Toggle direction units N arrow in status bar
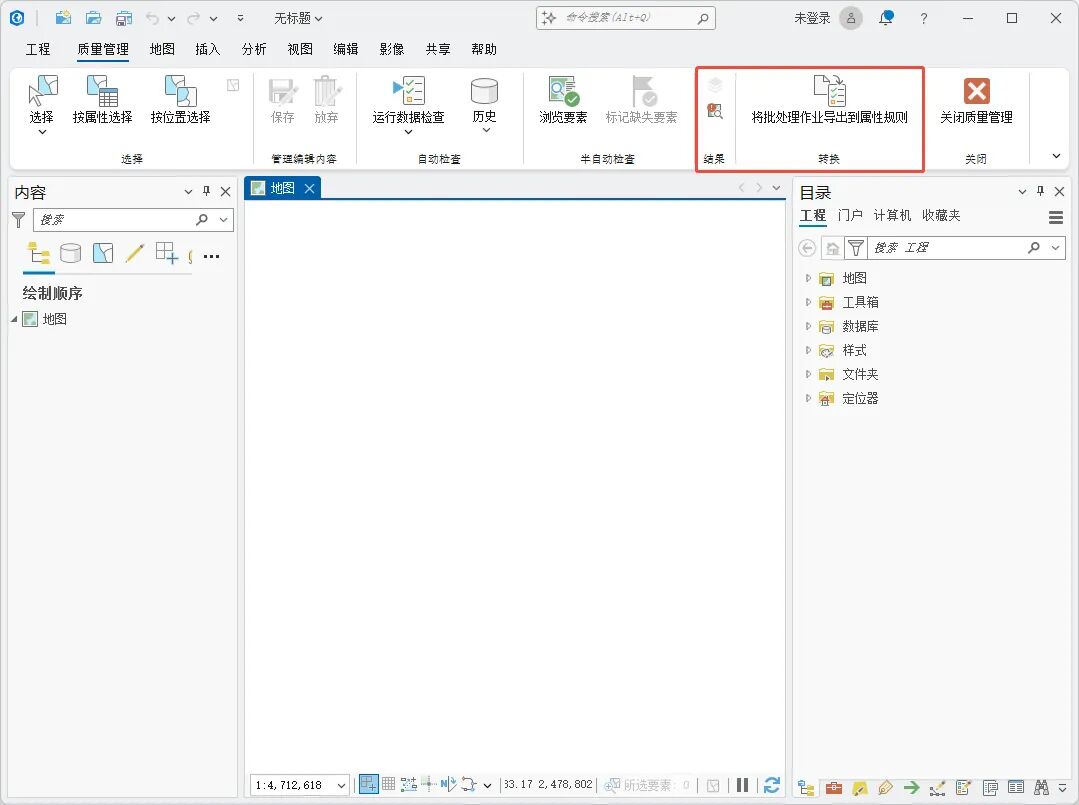This screenshot has height=805, width=1079. pos(449,784)
